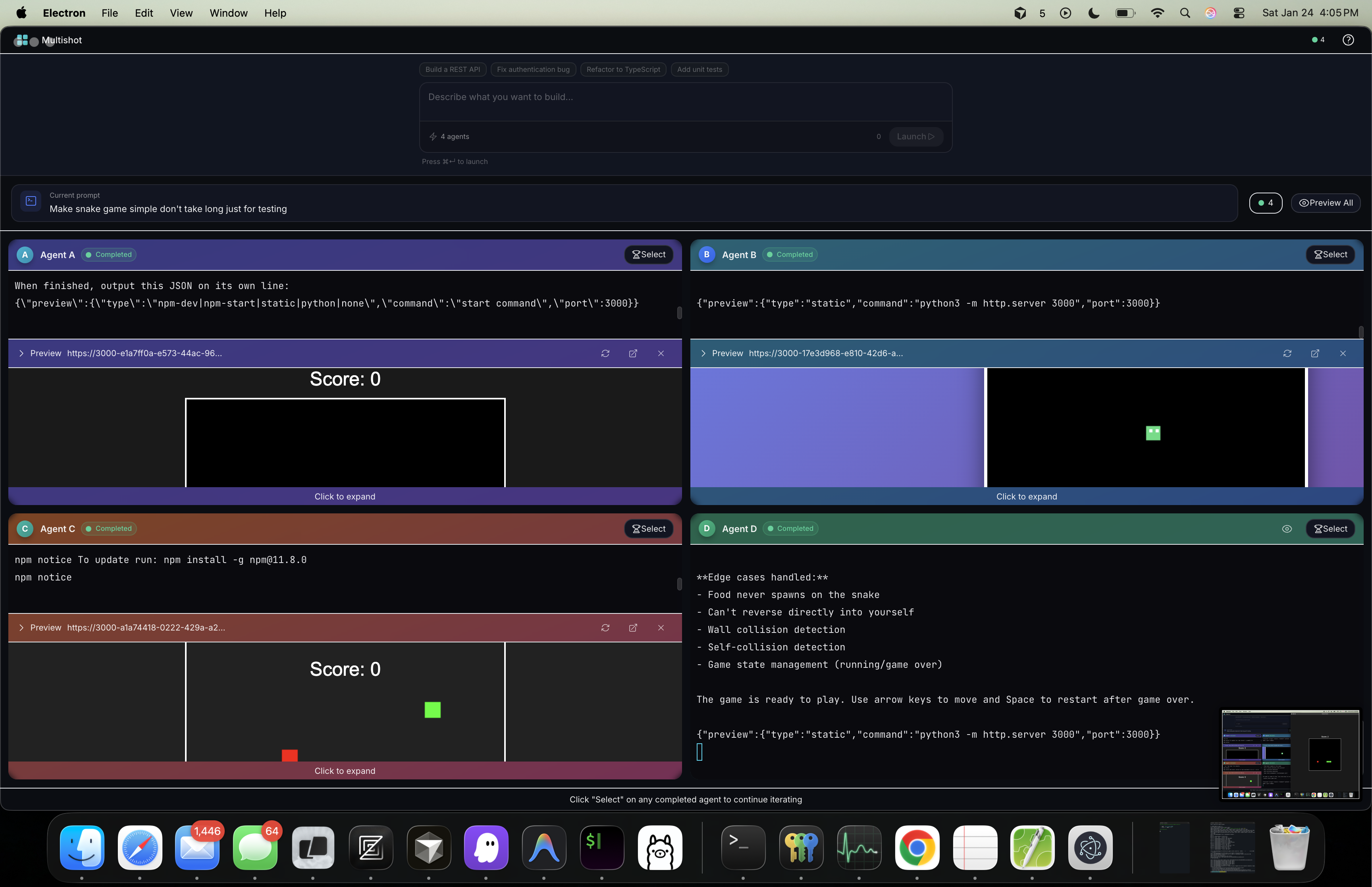The width and height of the screenshot is (1372, 887).
Task: Open help question mark icon
Action: pyautogui.click(x=1348, y=40)
